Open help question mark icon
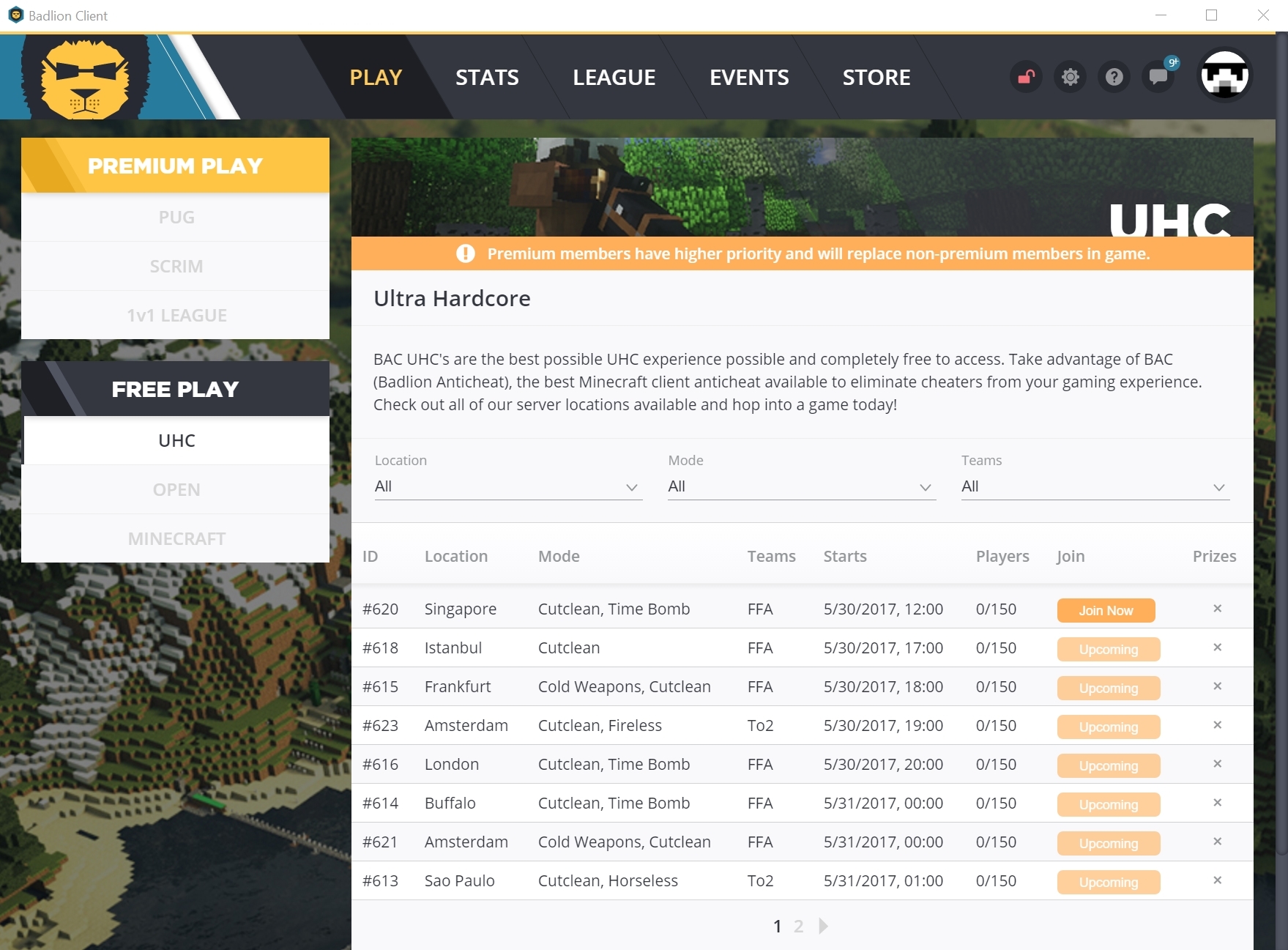The width and height of the screenshot is (1288, 950). (1114, 77)
